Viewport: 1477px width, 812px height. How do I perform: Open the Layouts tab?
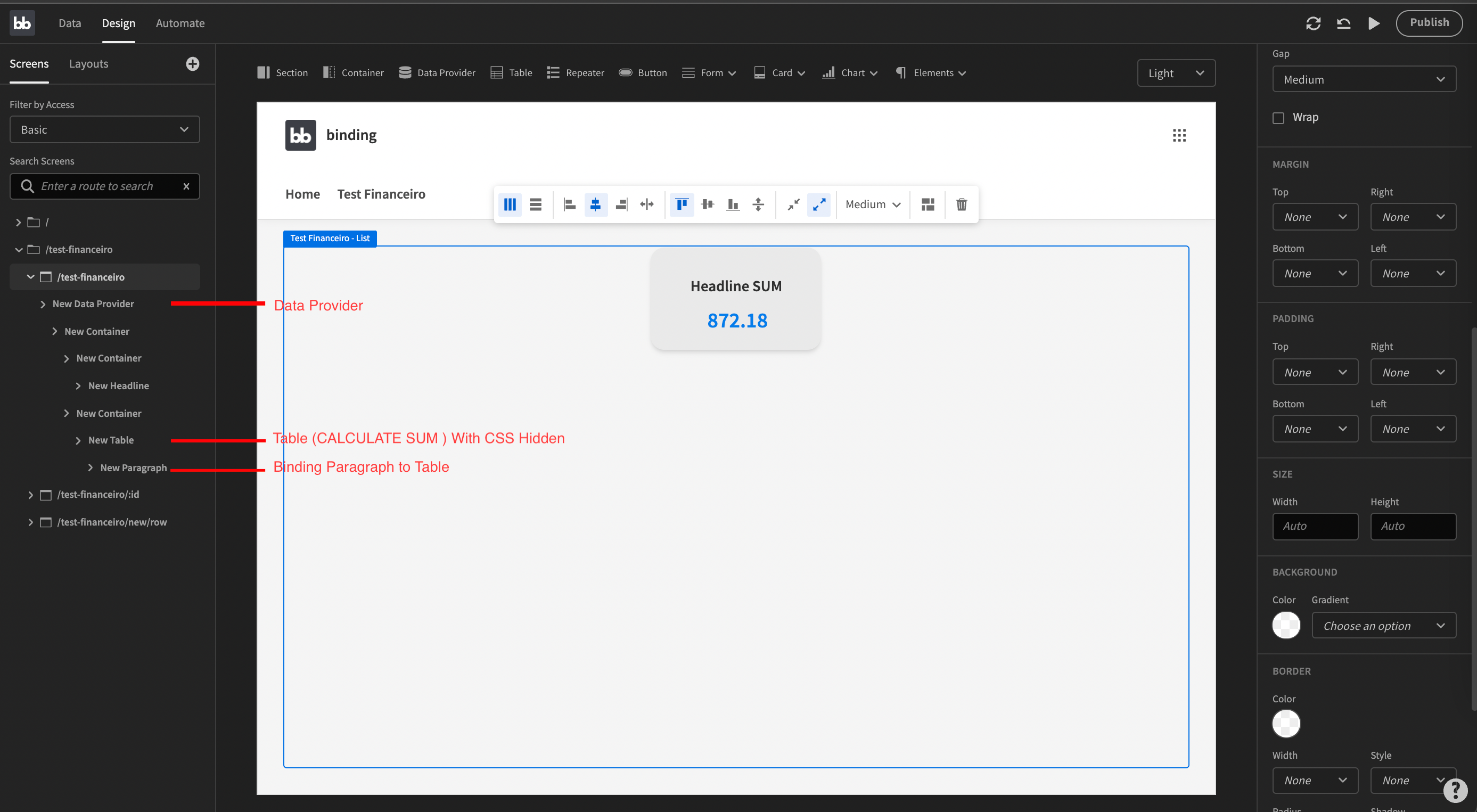tap(89, 64)
